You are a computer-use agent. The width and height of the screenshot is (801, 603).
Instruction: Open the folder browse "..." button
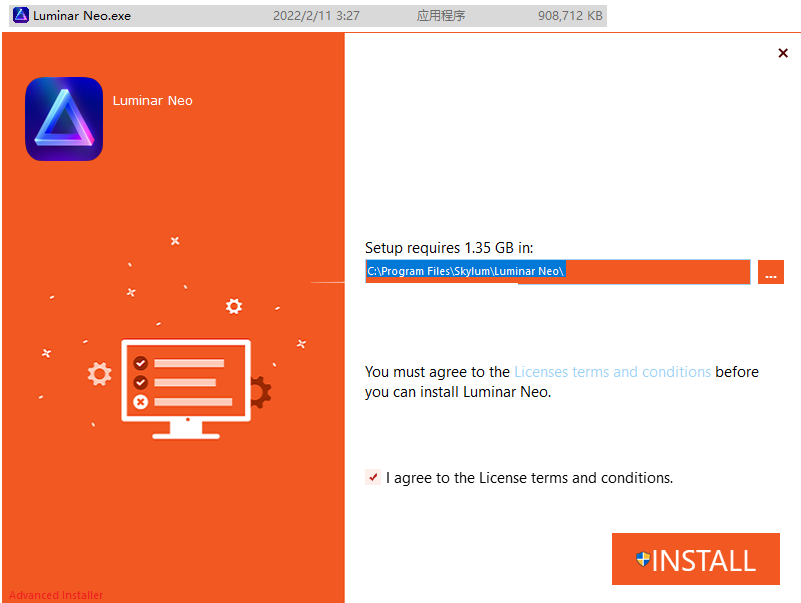pos(770,272)
